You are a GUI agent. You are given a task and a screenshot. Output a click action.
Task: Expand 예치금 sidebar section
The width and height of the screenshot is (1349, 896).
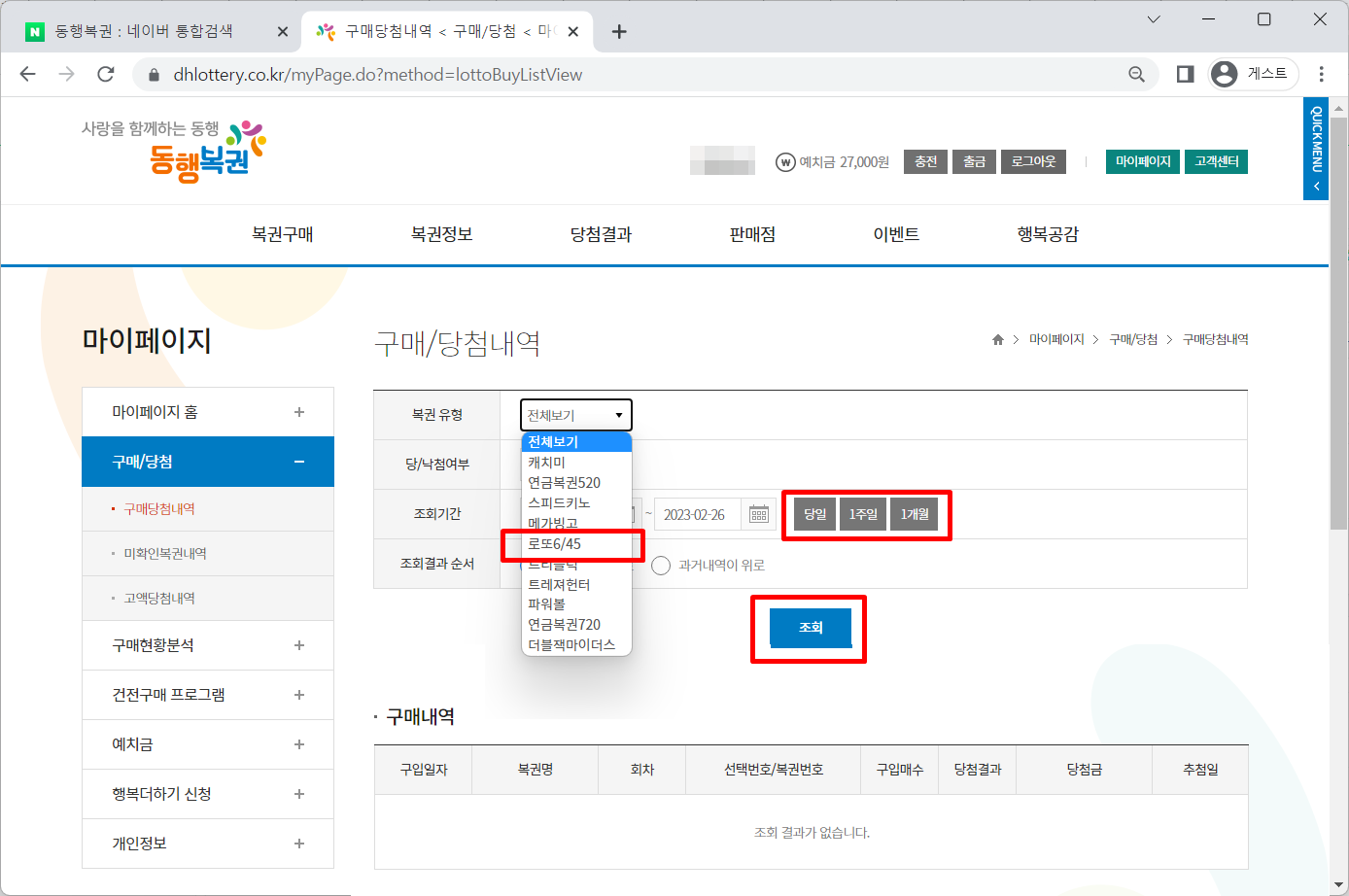(x=208, y=744)
